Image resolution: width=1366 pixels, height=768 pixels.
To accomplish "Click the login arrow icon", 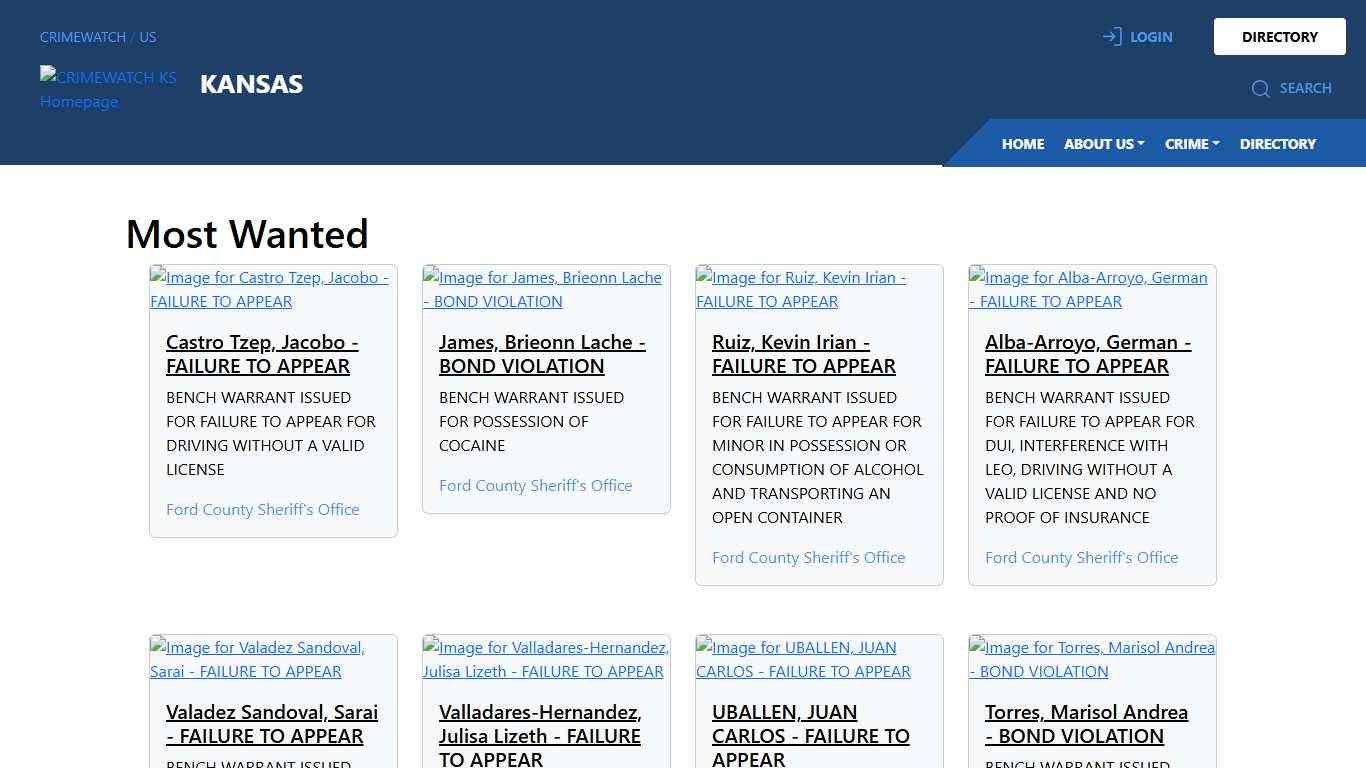I will tap(1111, 37).
